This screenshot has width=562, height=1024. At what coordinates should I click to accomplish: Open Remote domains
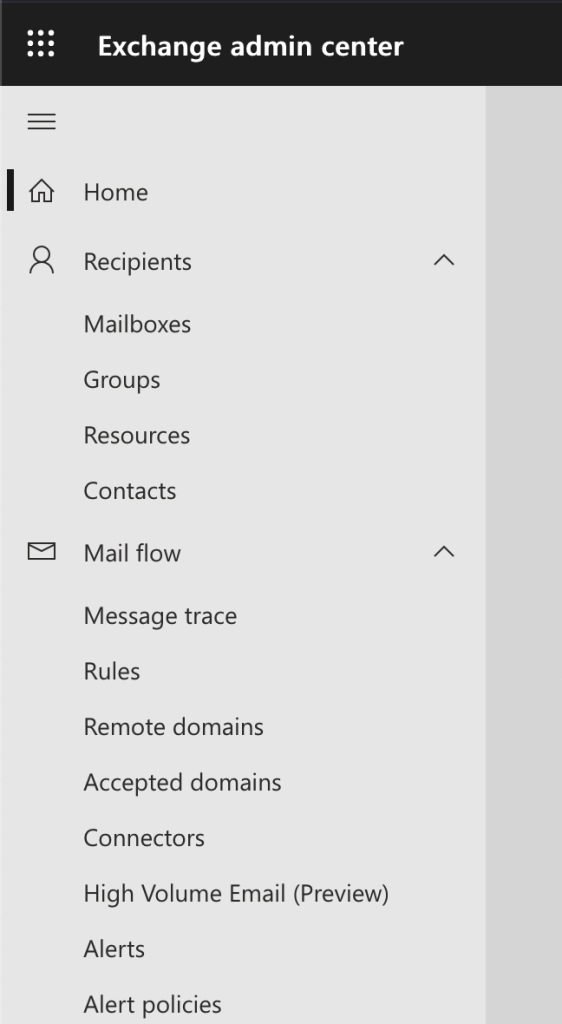[x=174, y=727]
